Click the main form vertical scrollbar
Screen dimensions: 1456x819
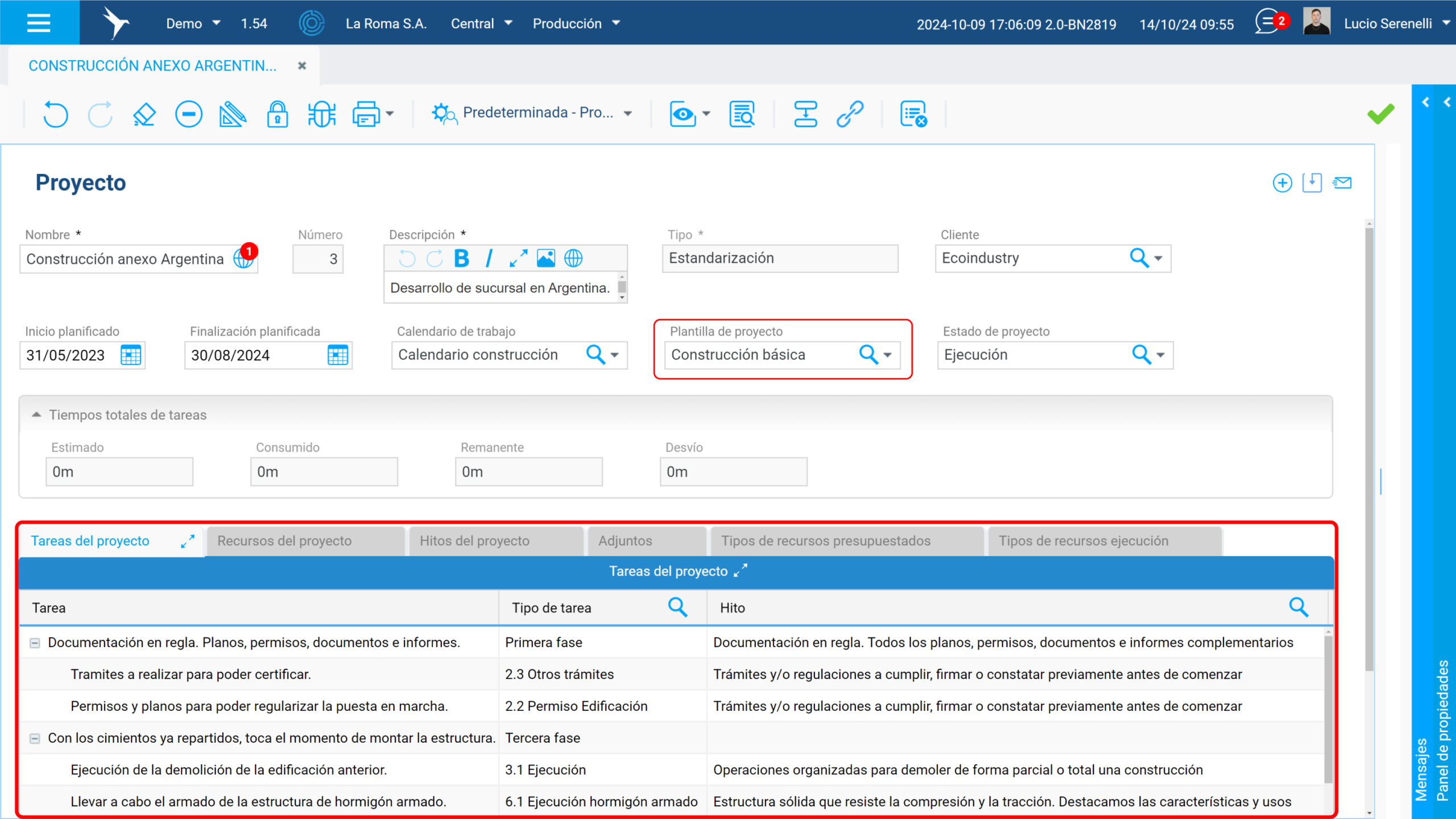[x=1369, y=449]
